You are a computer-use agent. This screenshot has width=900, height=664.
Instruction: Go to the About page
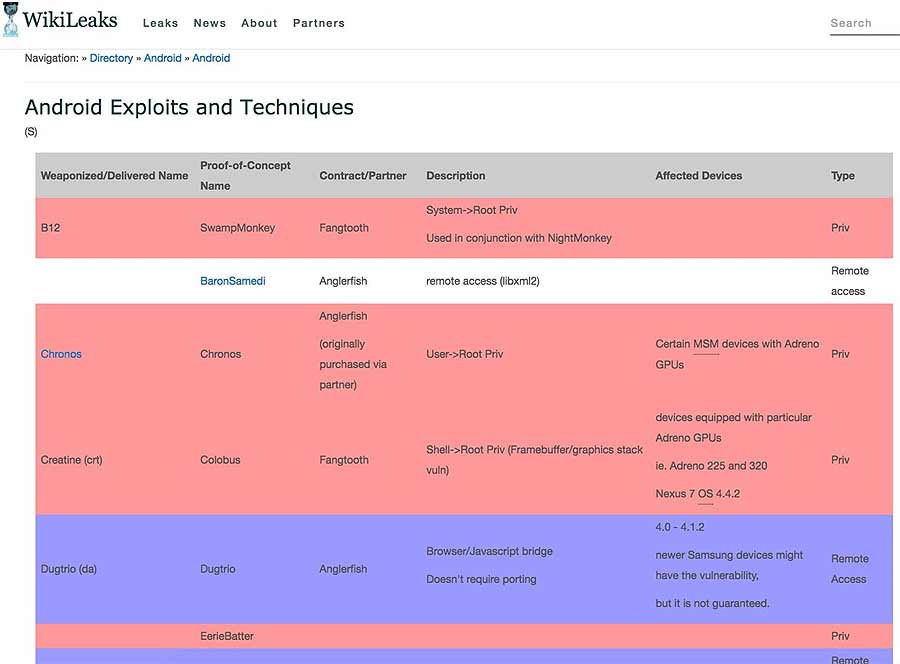pyautogui.click(x=259, y=23)
